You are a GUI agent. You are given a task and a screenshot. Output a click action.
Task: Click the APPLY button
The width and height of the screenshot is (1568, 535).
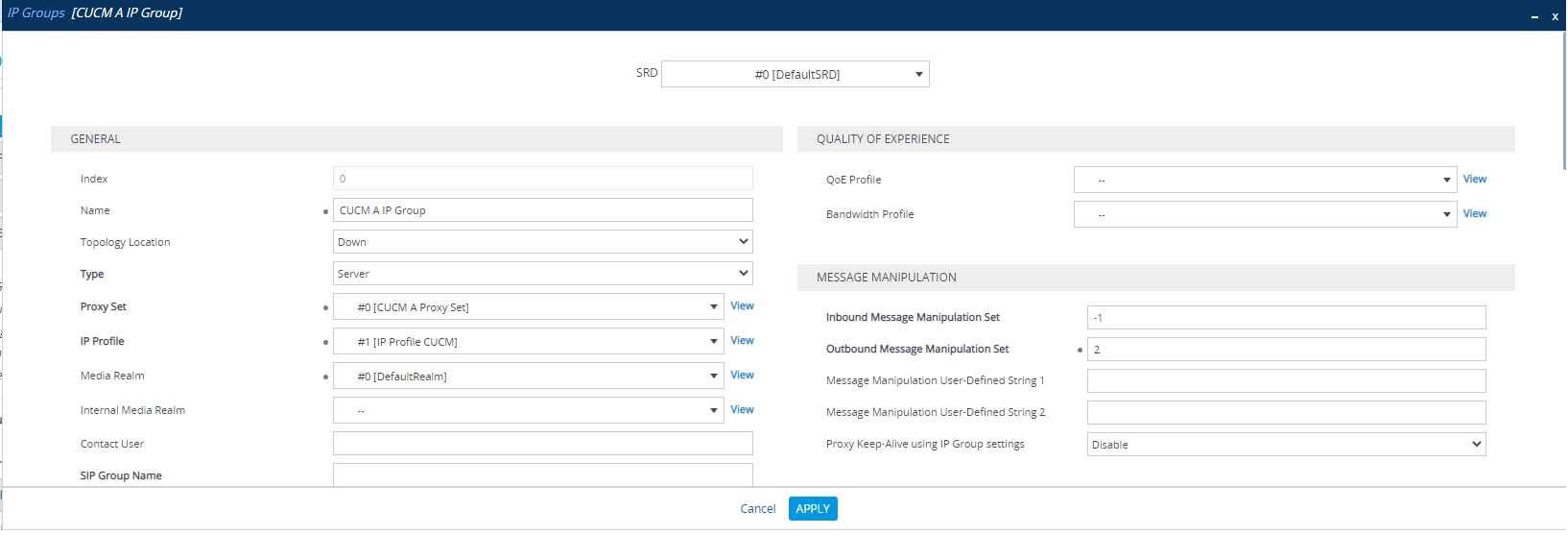[813, 509]
